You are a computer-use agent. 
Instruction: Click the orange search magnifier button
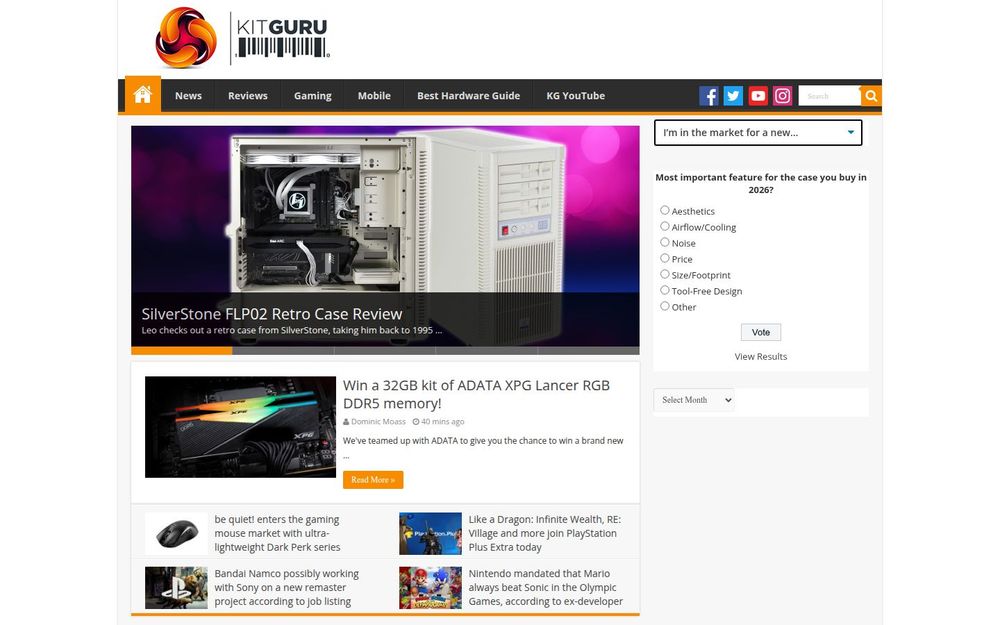(871, 96)
